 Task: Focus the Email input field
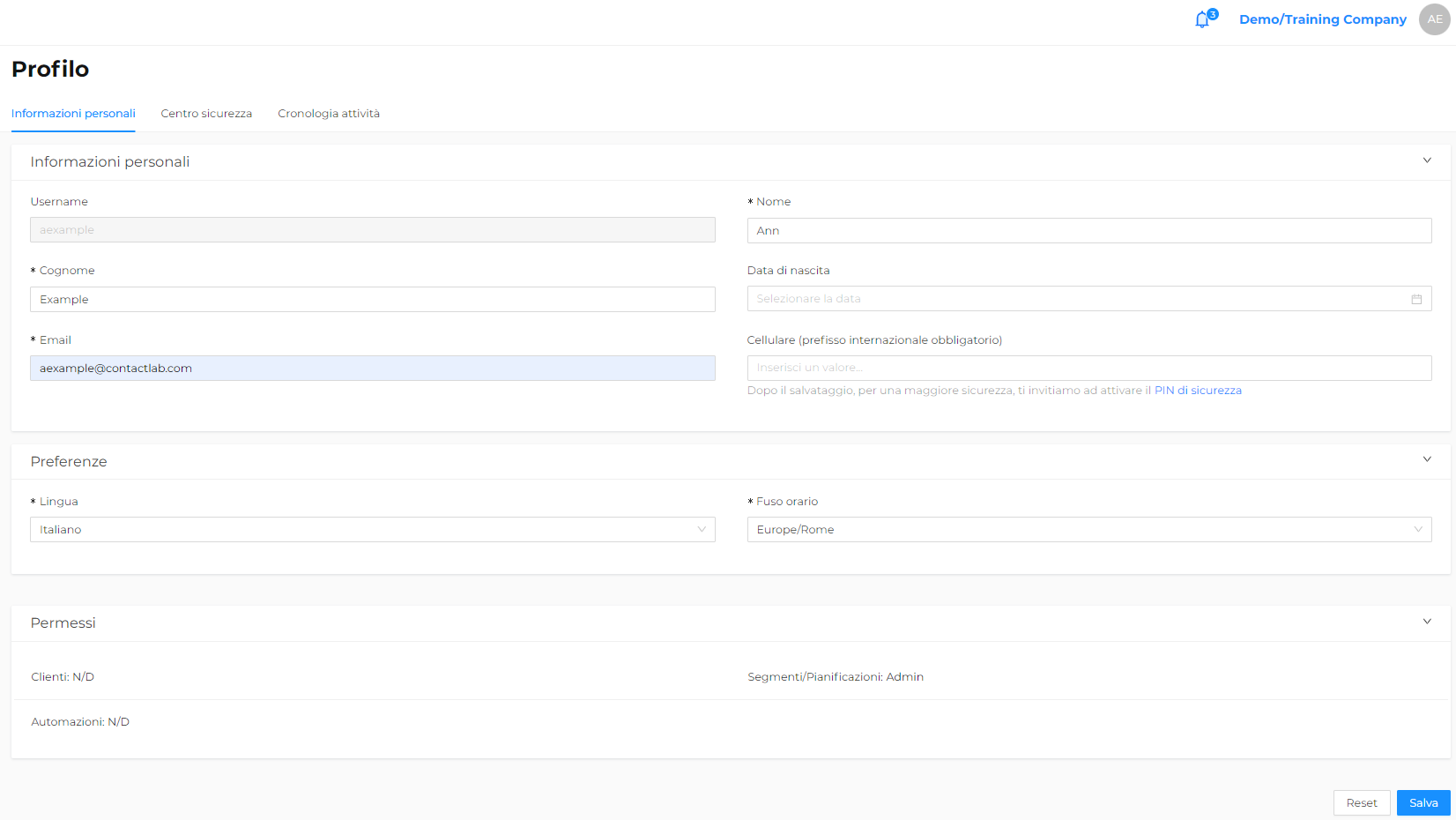tap(373, 368)
